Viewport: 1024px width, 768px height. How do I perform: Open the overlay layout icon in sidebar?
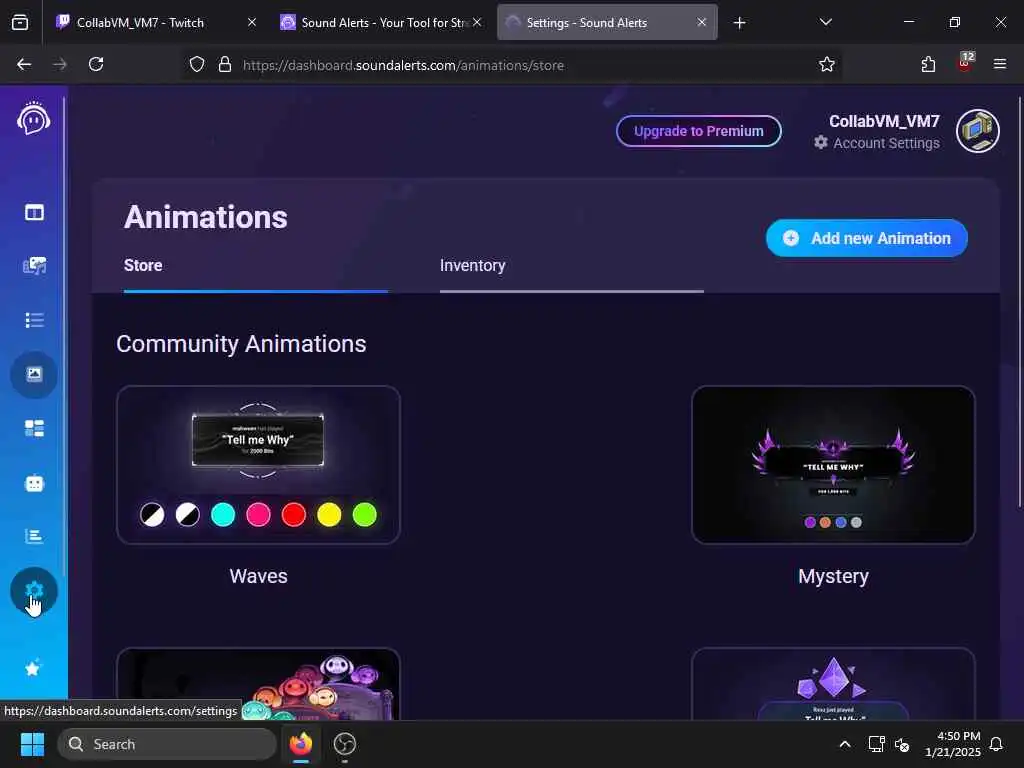point(34,428)
